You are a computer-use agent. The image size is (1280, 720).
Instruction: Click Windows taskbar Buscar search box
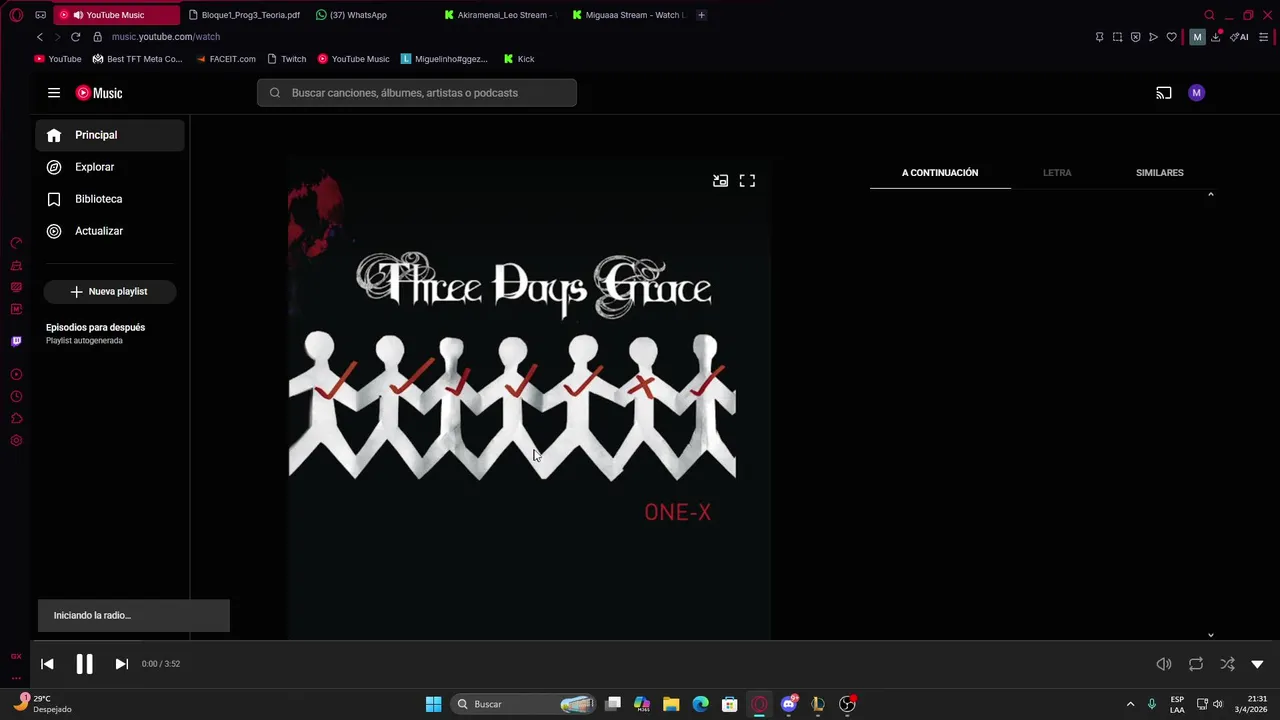[x=523, y=704]
